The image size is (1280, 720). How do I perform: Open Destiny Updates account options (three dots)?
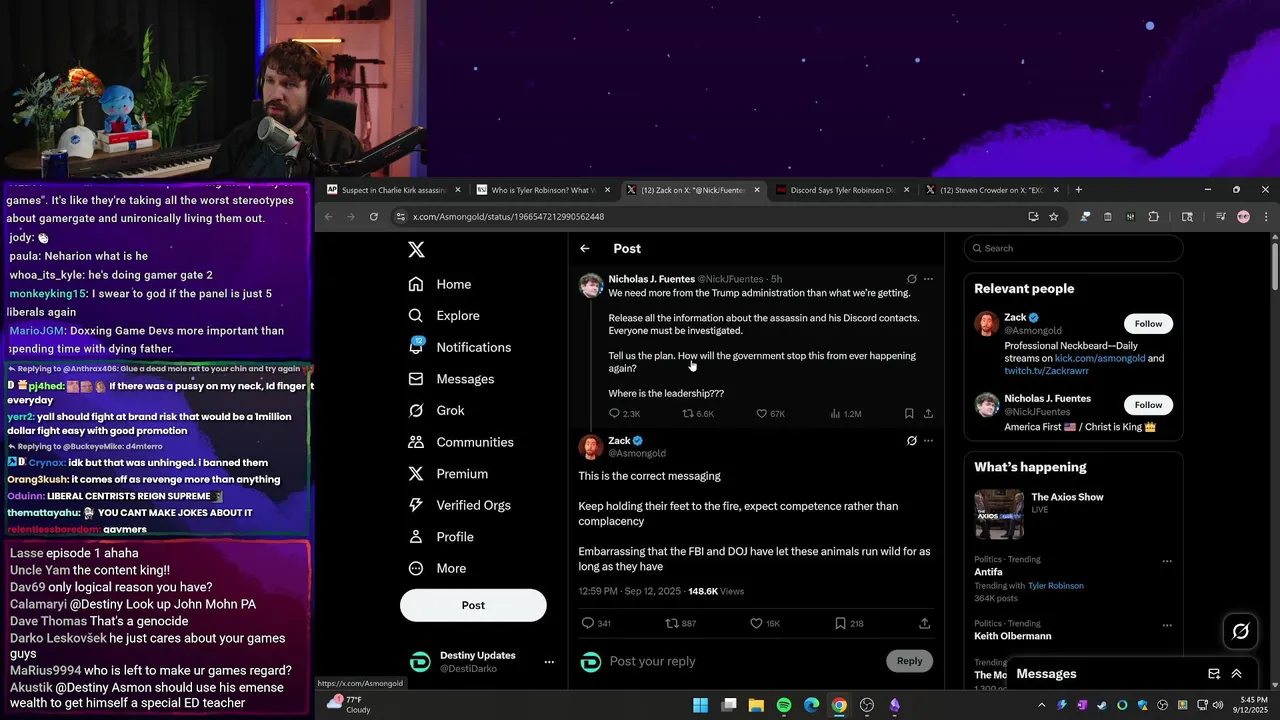pyautogui.click(x=549, y=662)
